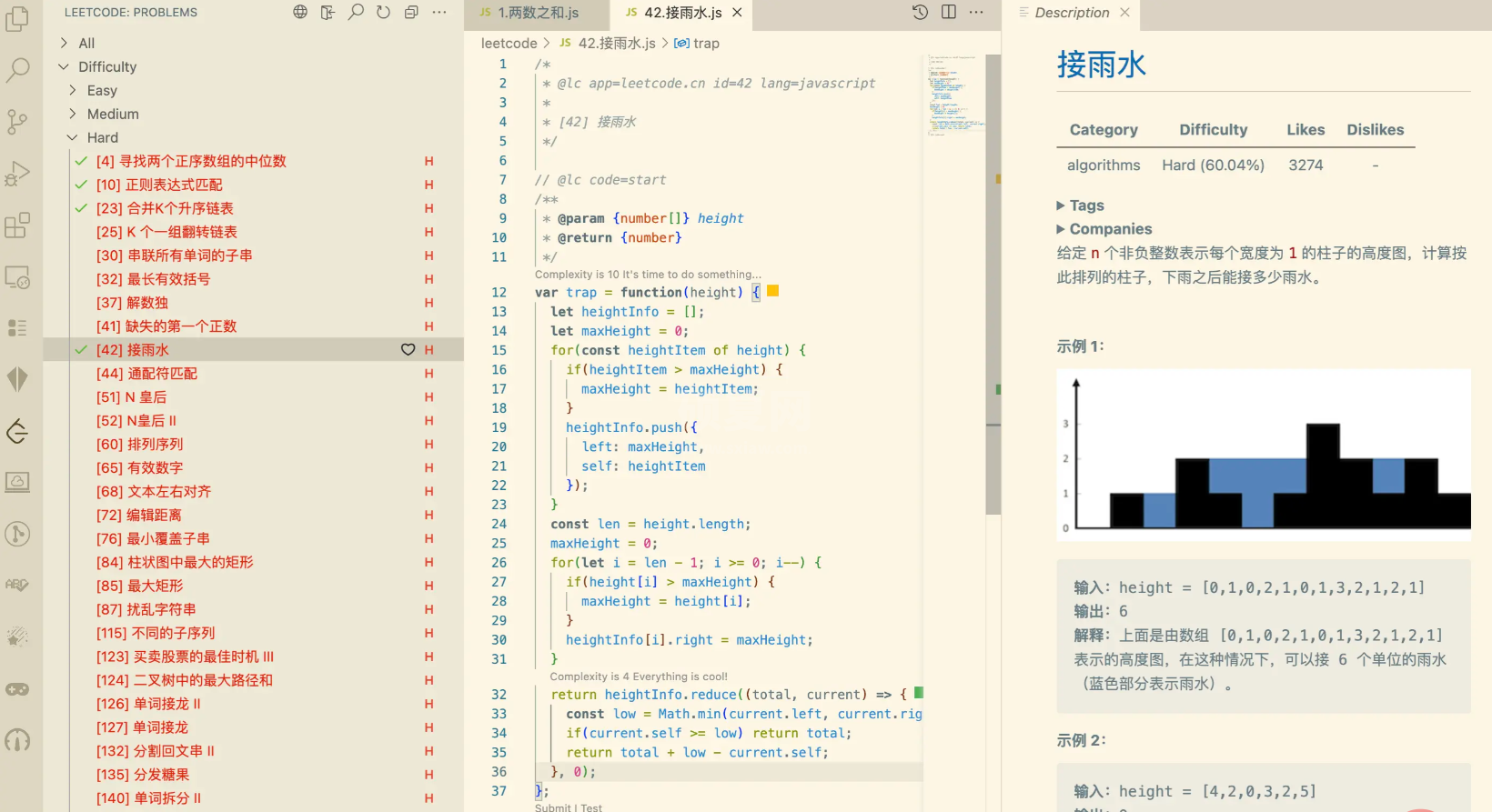Image resolution: width=1492 pixels, height=812 pixels.
Task: Open the timeline history icon in editor toolbar
Action: pos(921,12)
